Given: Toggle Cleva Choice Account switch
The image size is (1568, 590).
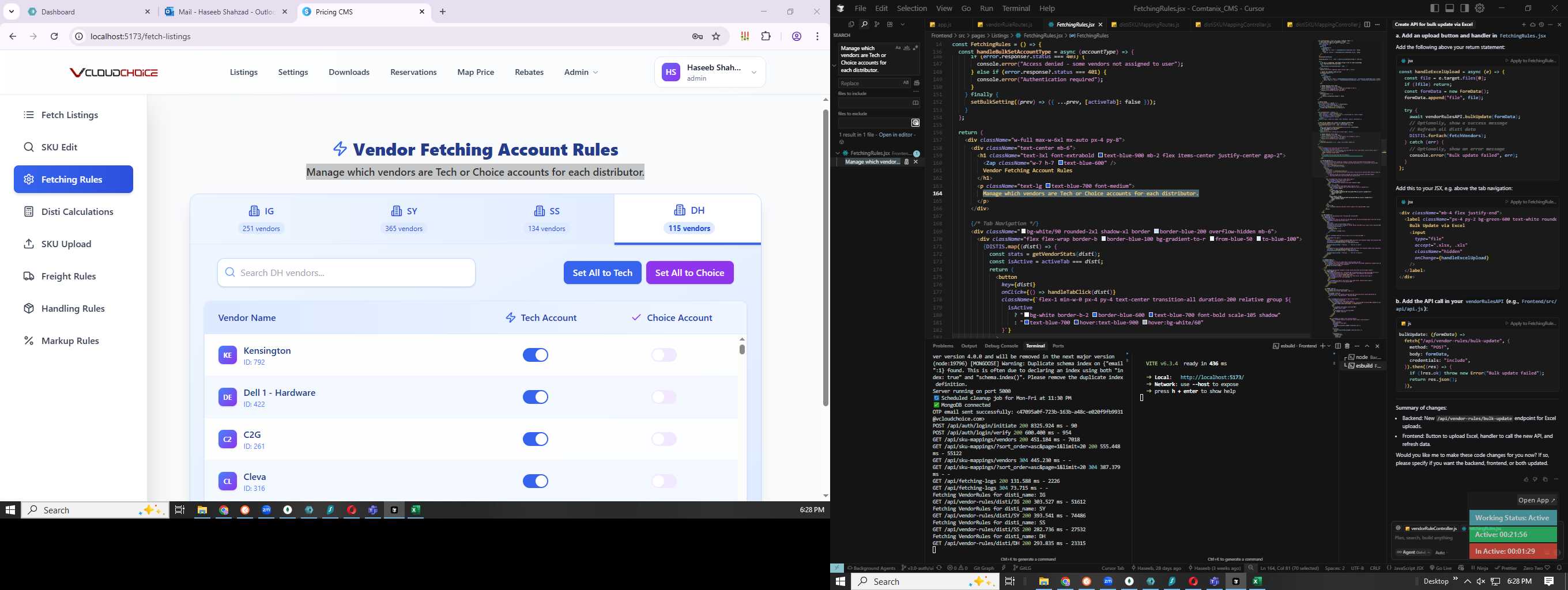Looking at the screenshot, I should [x=664, y=481].
